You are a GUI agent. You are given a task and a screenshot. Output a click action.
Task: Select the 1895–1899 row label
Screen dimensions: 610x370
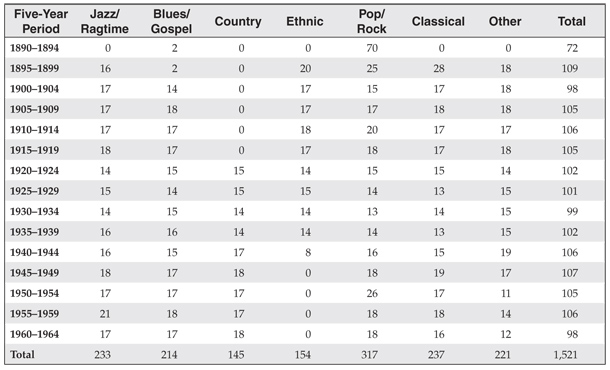[x=35, y=68]
